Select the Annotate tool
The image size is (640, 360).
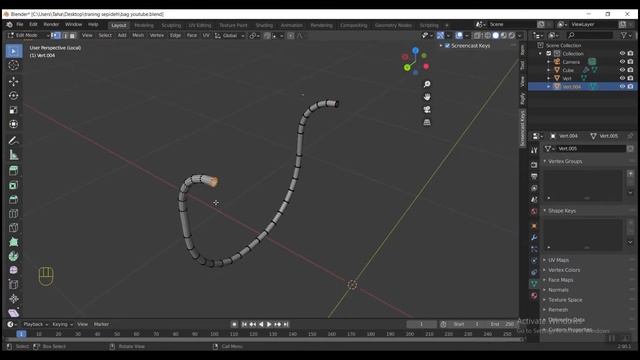point(13,140)
